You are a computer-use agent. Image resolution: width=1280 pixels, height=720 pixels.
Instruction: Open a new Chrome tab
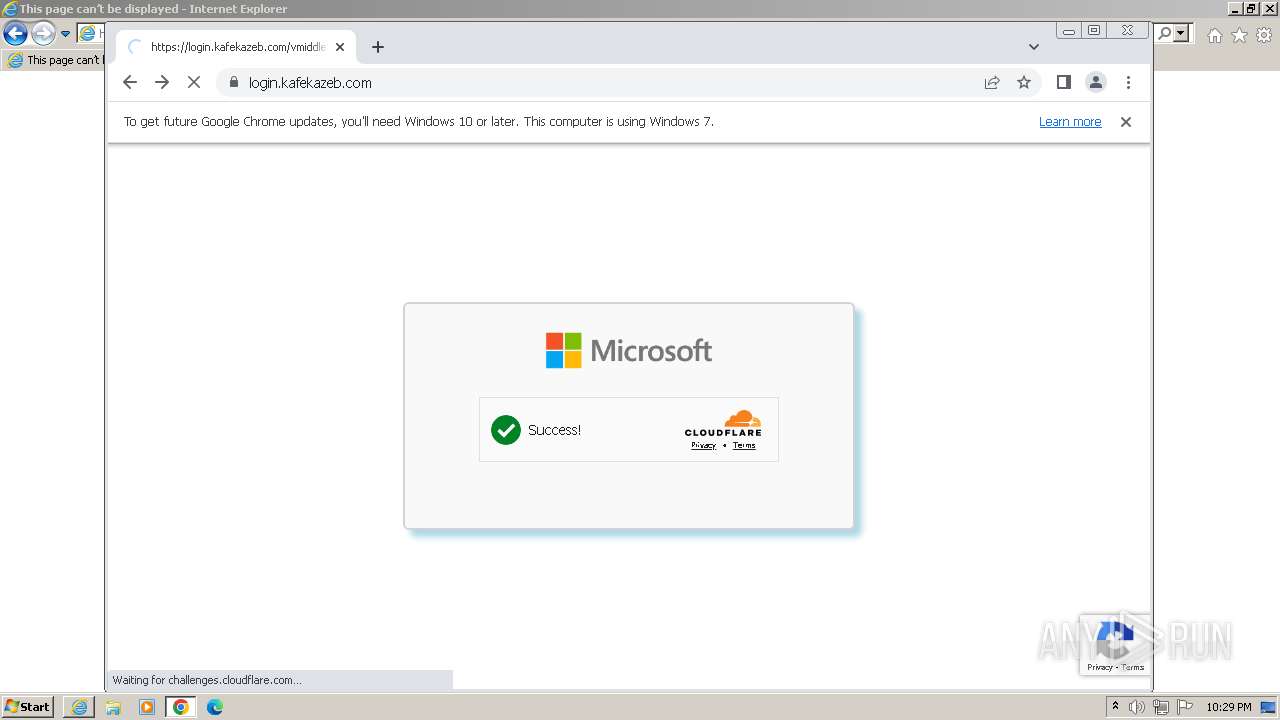pyautogui.click(x=377, y=47)
